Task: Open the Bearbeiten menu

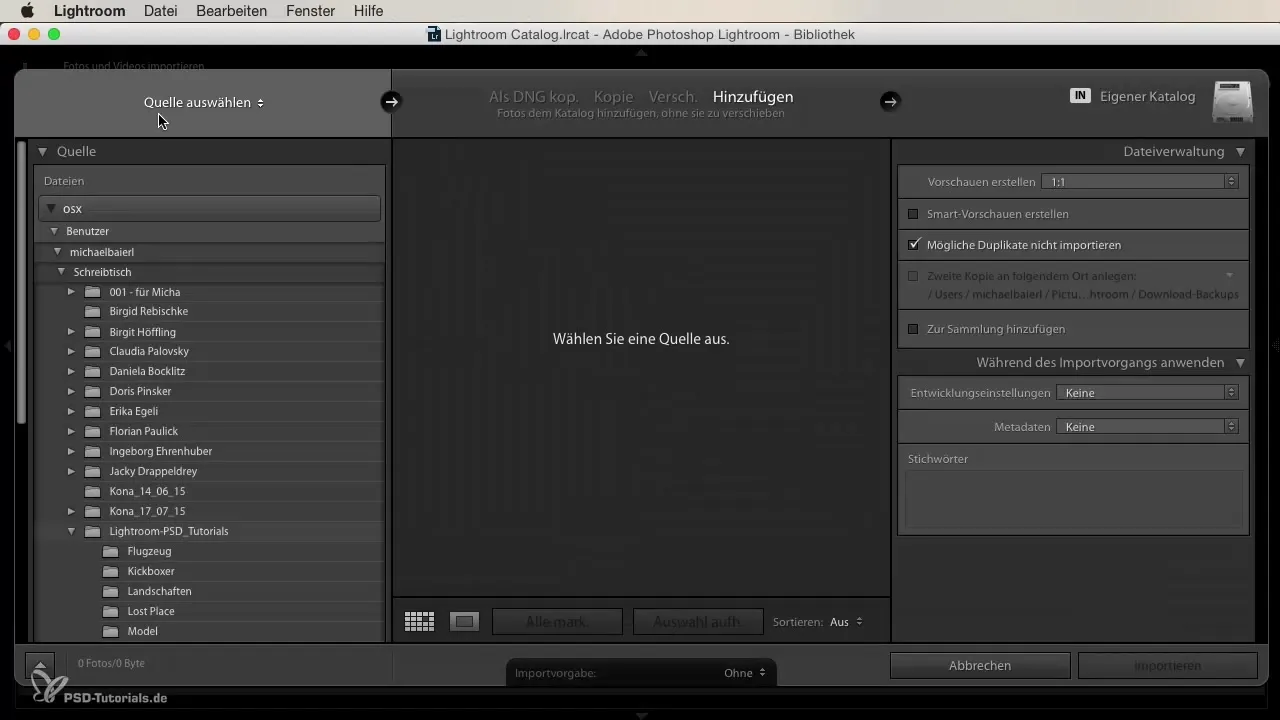Action: [233, 11]
